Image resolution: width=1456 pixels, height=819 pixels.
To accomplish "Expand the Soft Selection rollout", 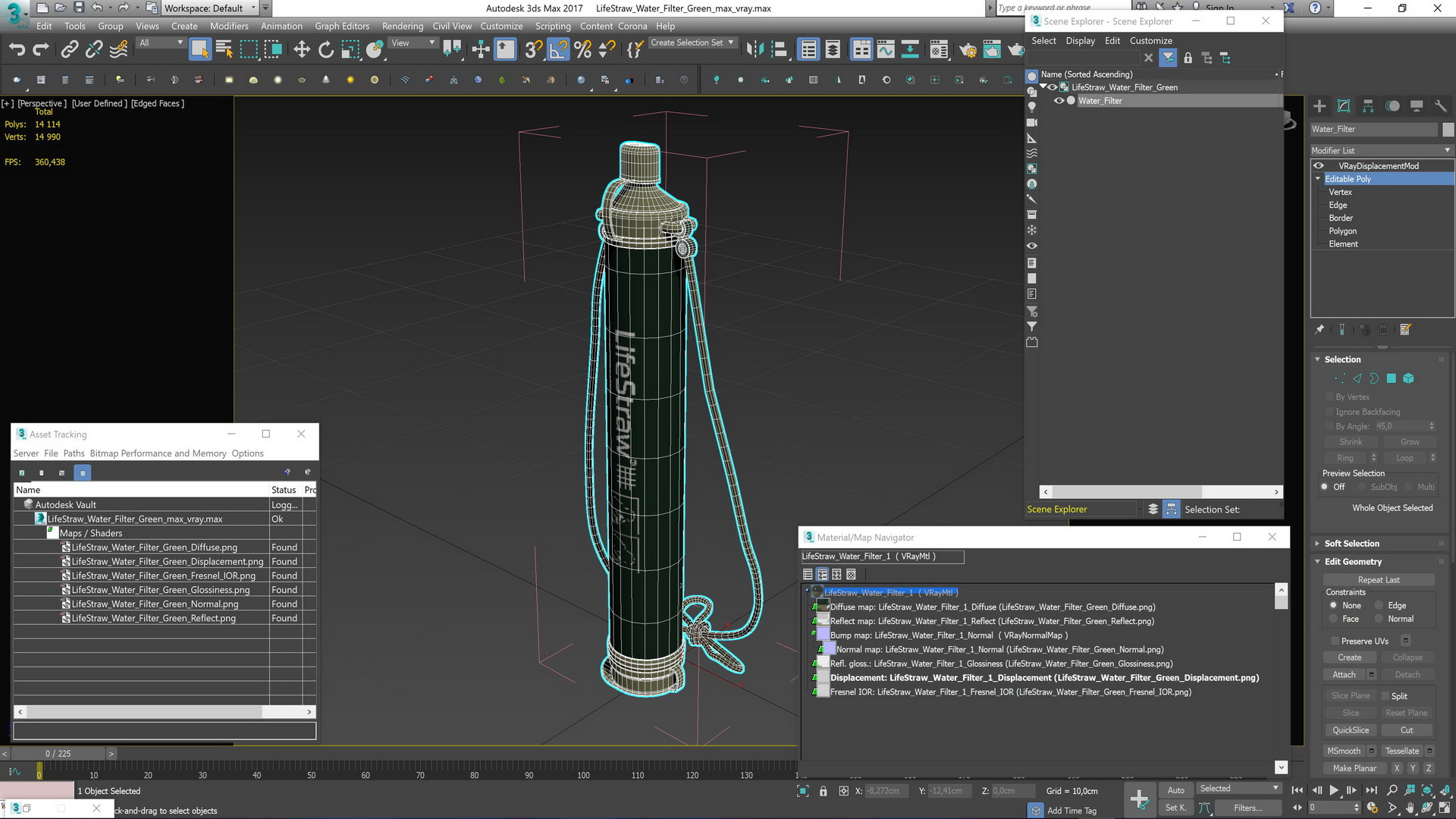I will tap(1318, 544).
